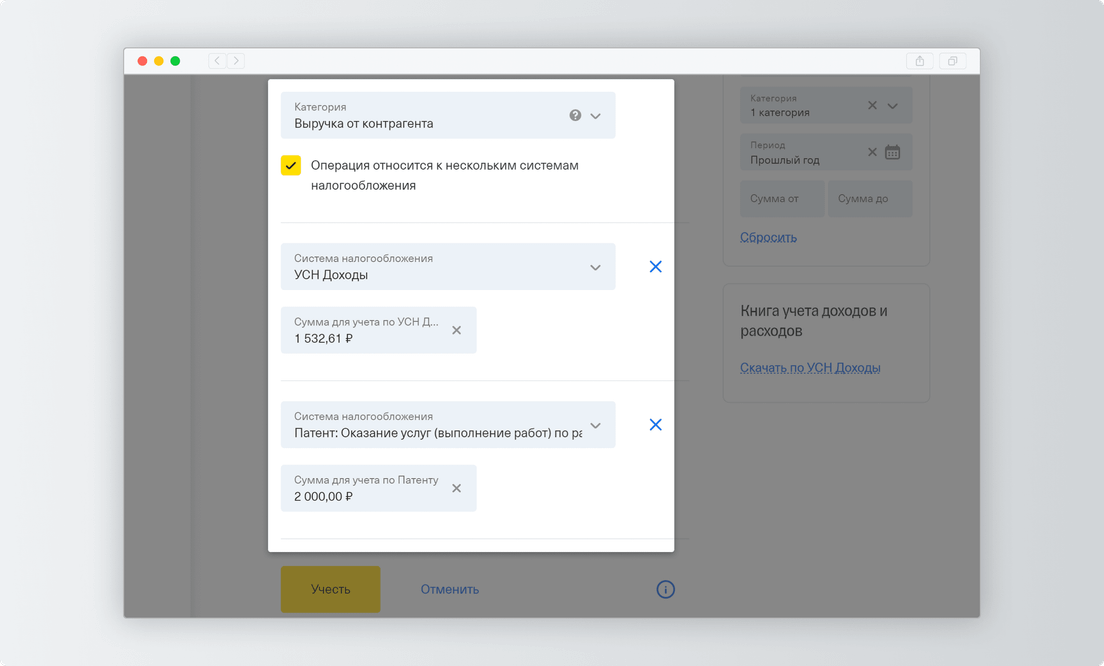Click the Сбросить link
Screen dimensions: 1104x666
click(768, 237)
